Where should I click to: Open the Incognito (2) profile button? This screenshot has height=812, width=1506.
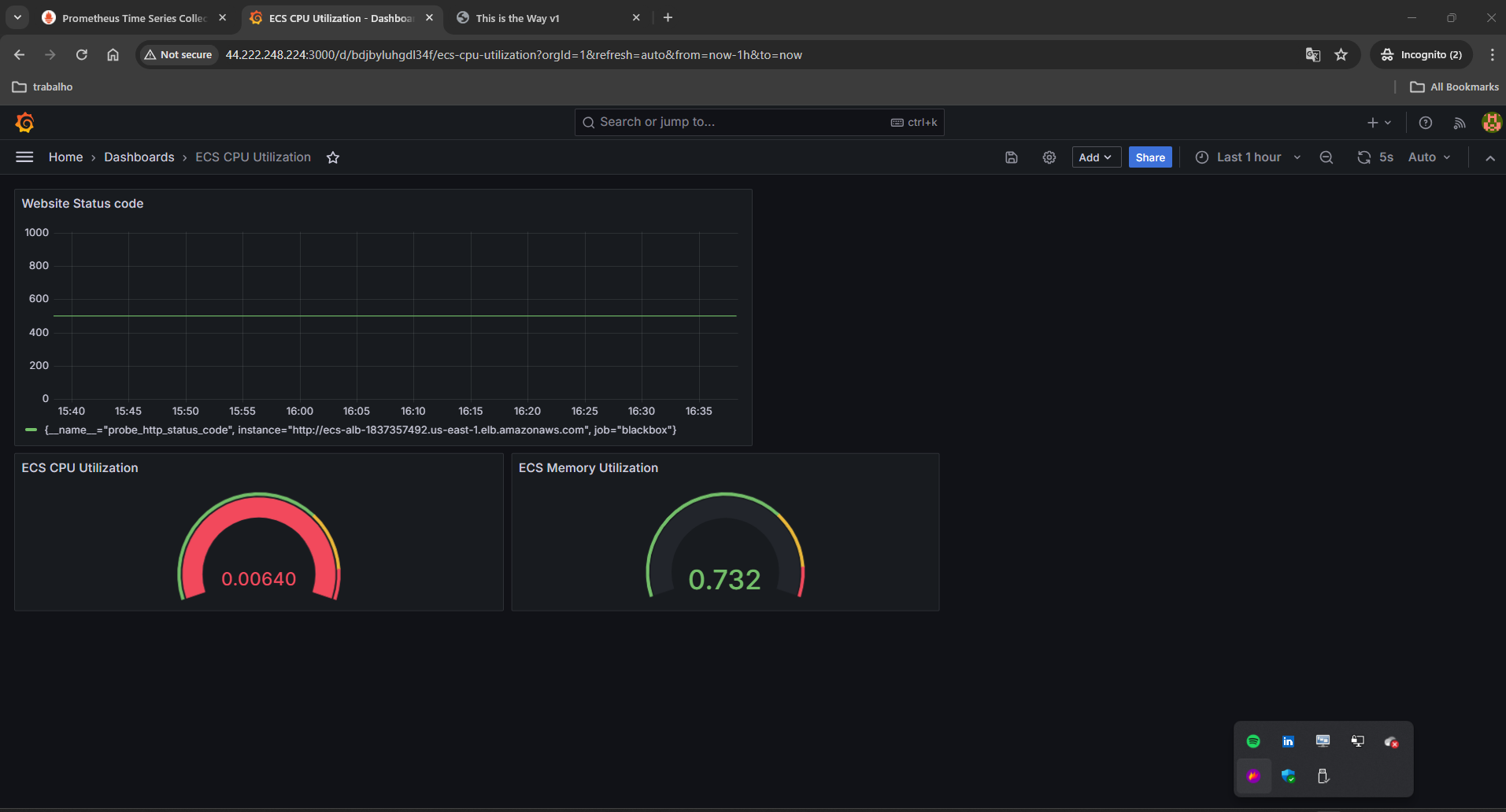1422,54
